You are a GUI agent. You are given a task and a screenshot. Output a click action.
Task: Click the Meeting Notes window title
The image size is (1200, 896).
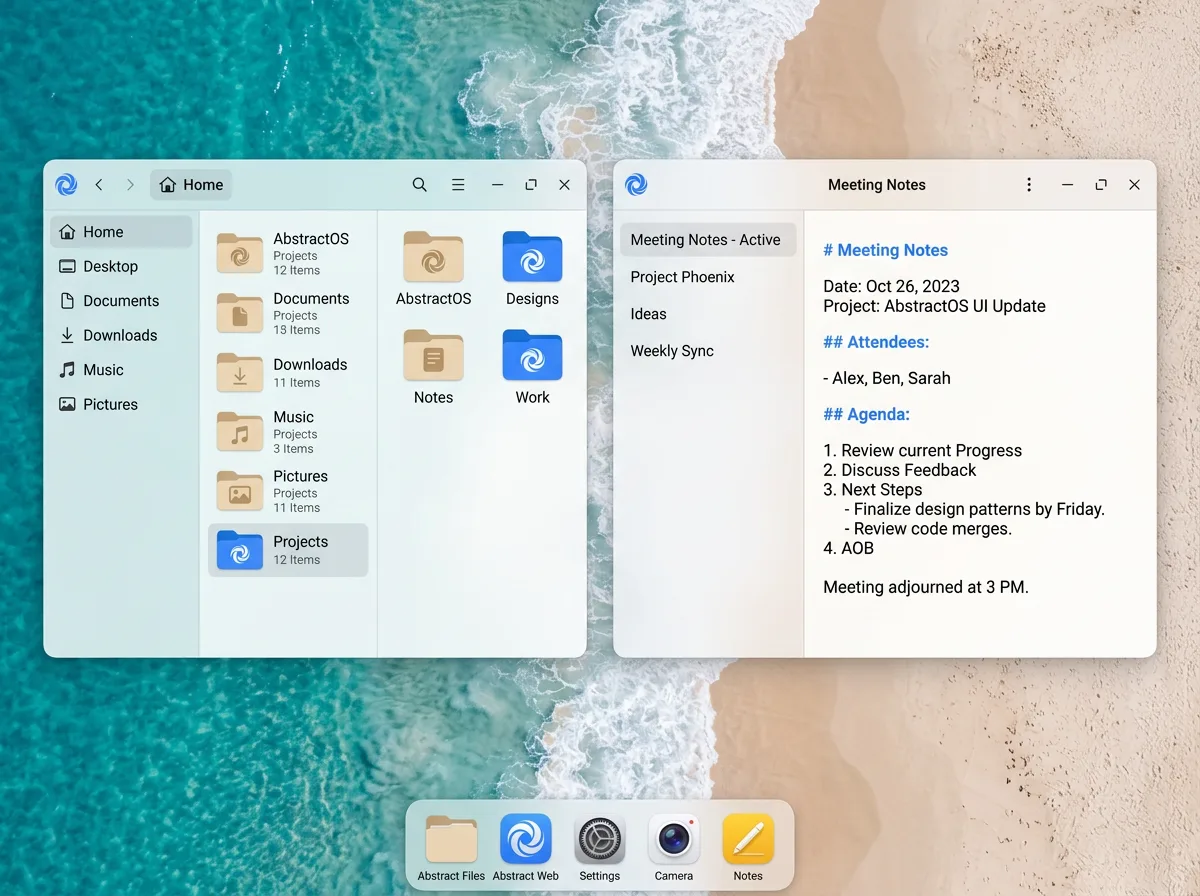pyautogui.click(x=877, y=185)
